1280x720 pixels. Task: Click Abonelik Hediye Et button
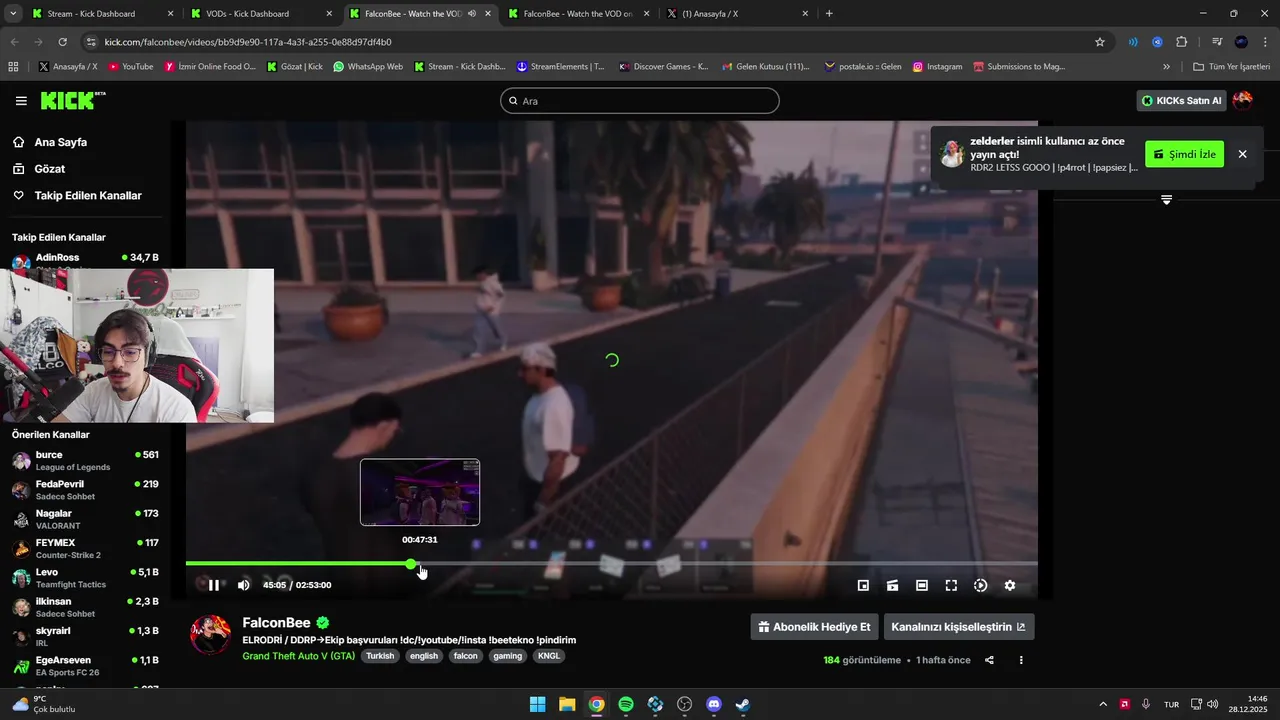[814, 627]
